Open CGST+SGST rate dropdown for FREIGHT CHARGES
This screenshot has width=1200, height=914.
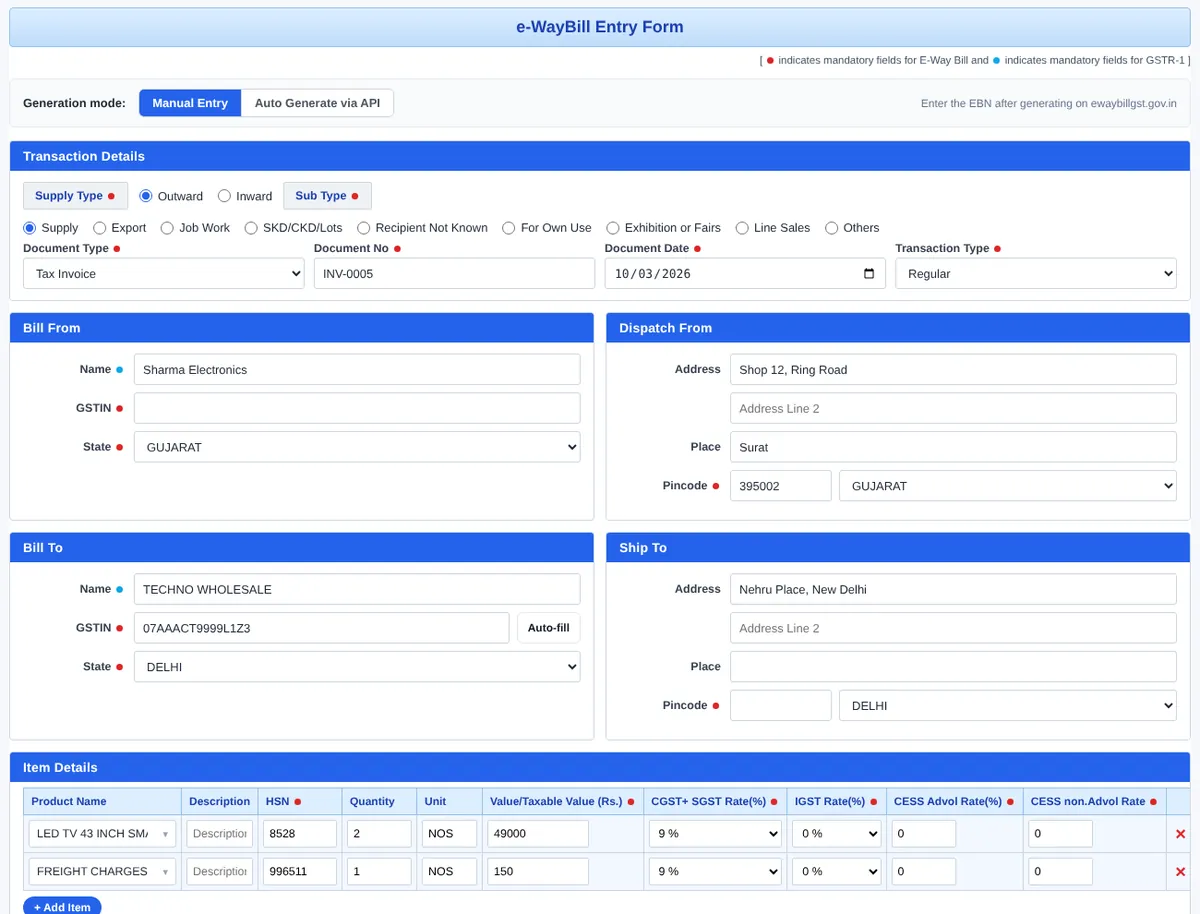click(715, 872)
